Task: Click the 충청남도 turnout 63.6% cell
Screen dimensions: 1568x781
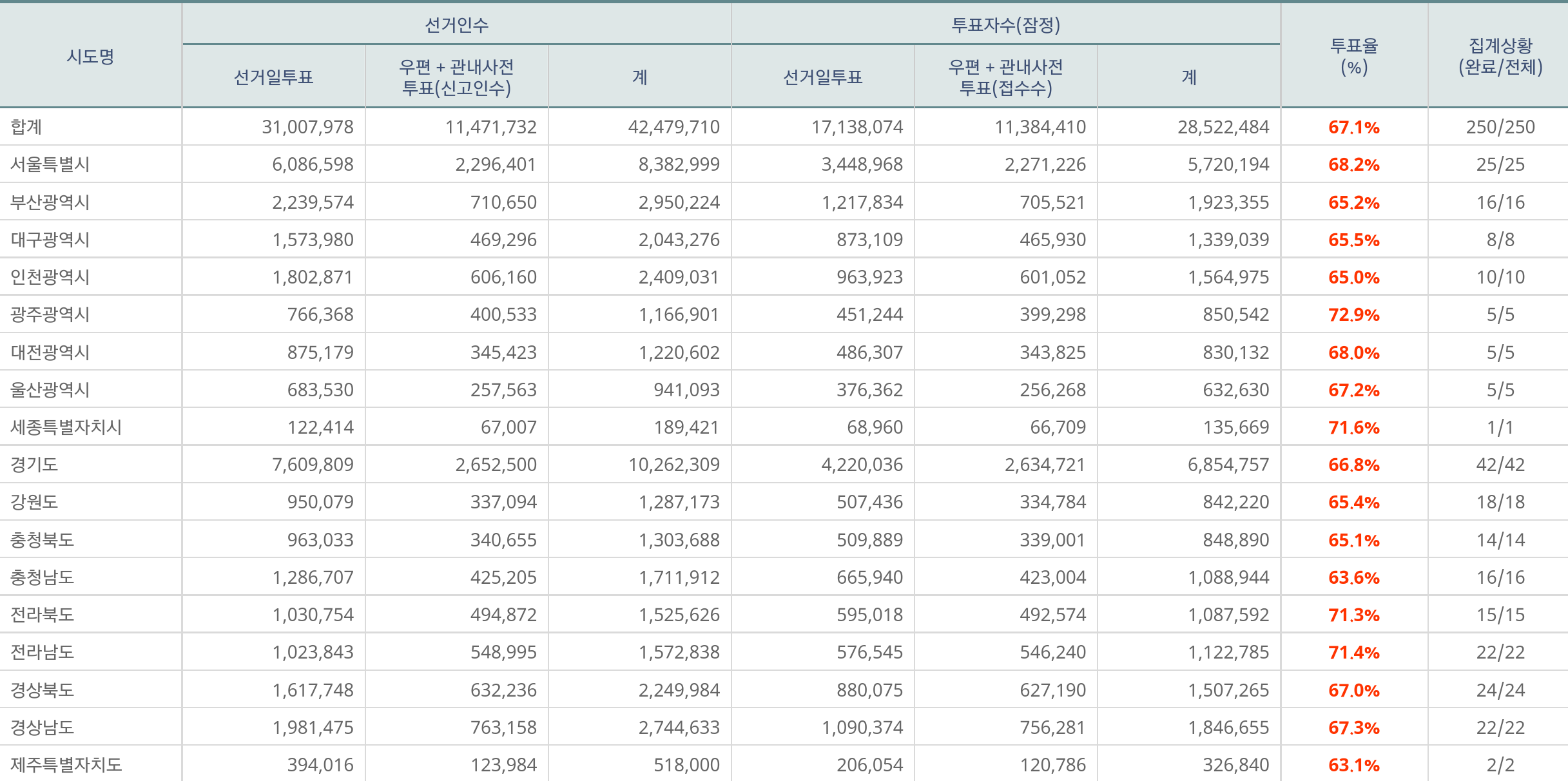Action: click(x=1353, y=577)
